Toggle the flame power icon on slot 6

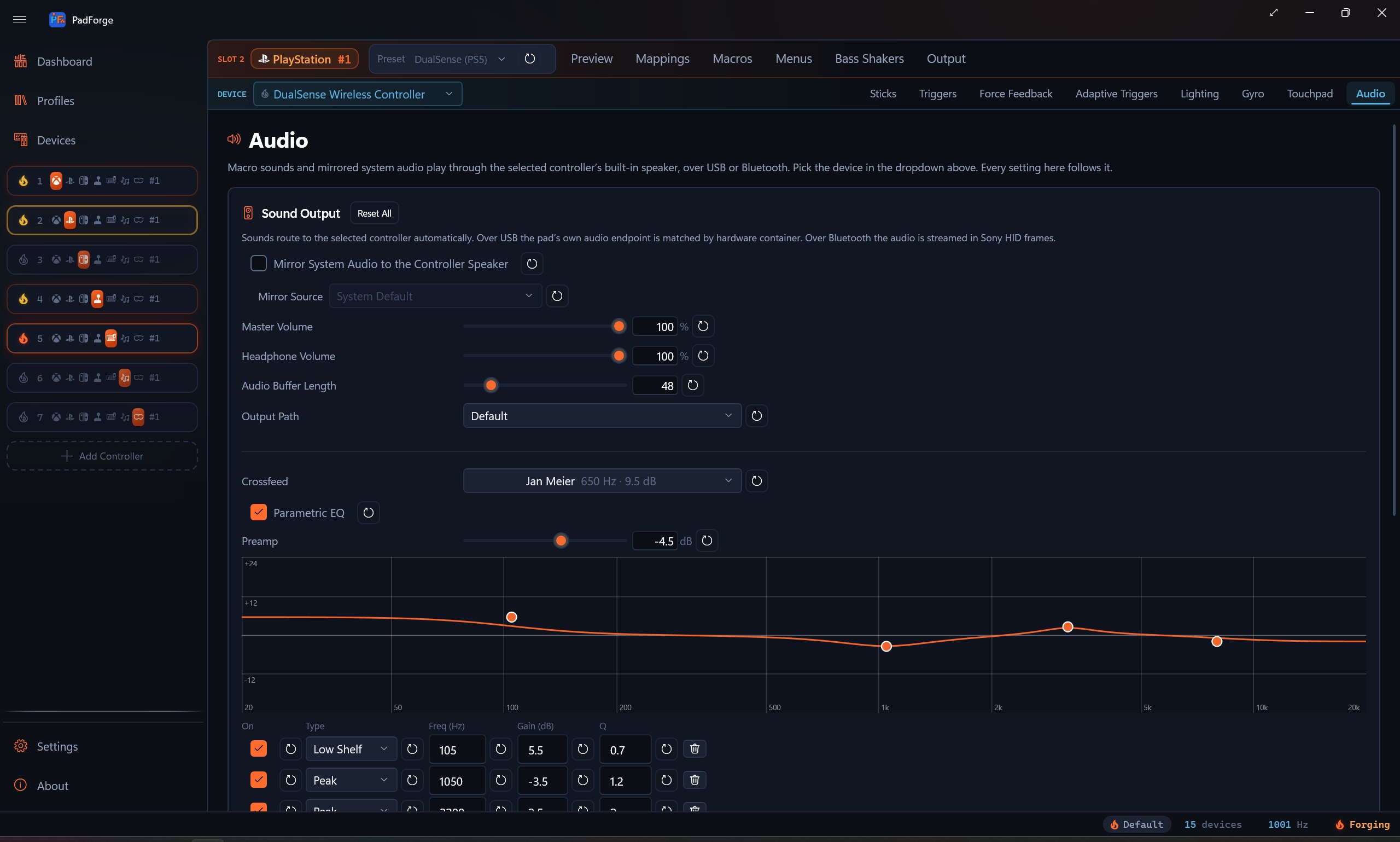click(24, 378)
